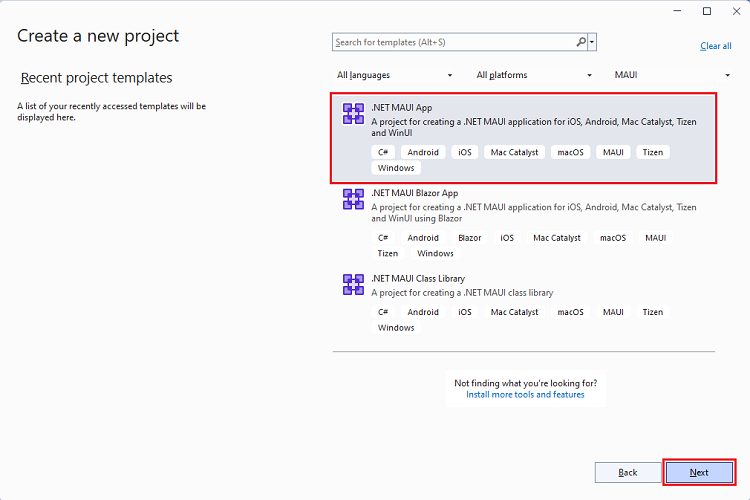This screenshot has height=500, width=750.
Task: Select the .NET MAUI Class Library title
Action: (x=418, y=278)
